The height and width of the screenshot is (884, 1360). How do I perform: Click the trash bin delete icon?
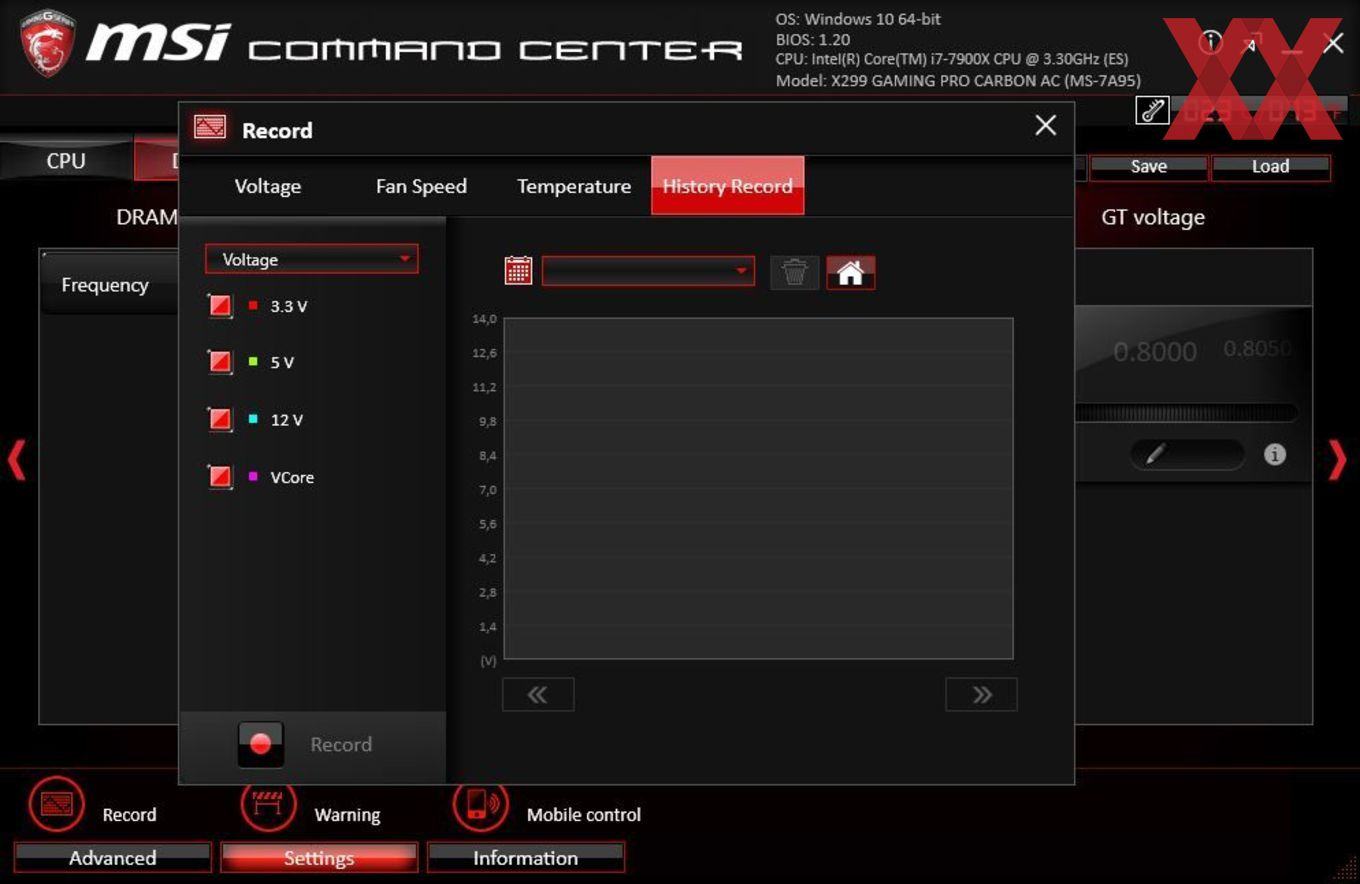[x=795, y=272]
